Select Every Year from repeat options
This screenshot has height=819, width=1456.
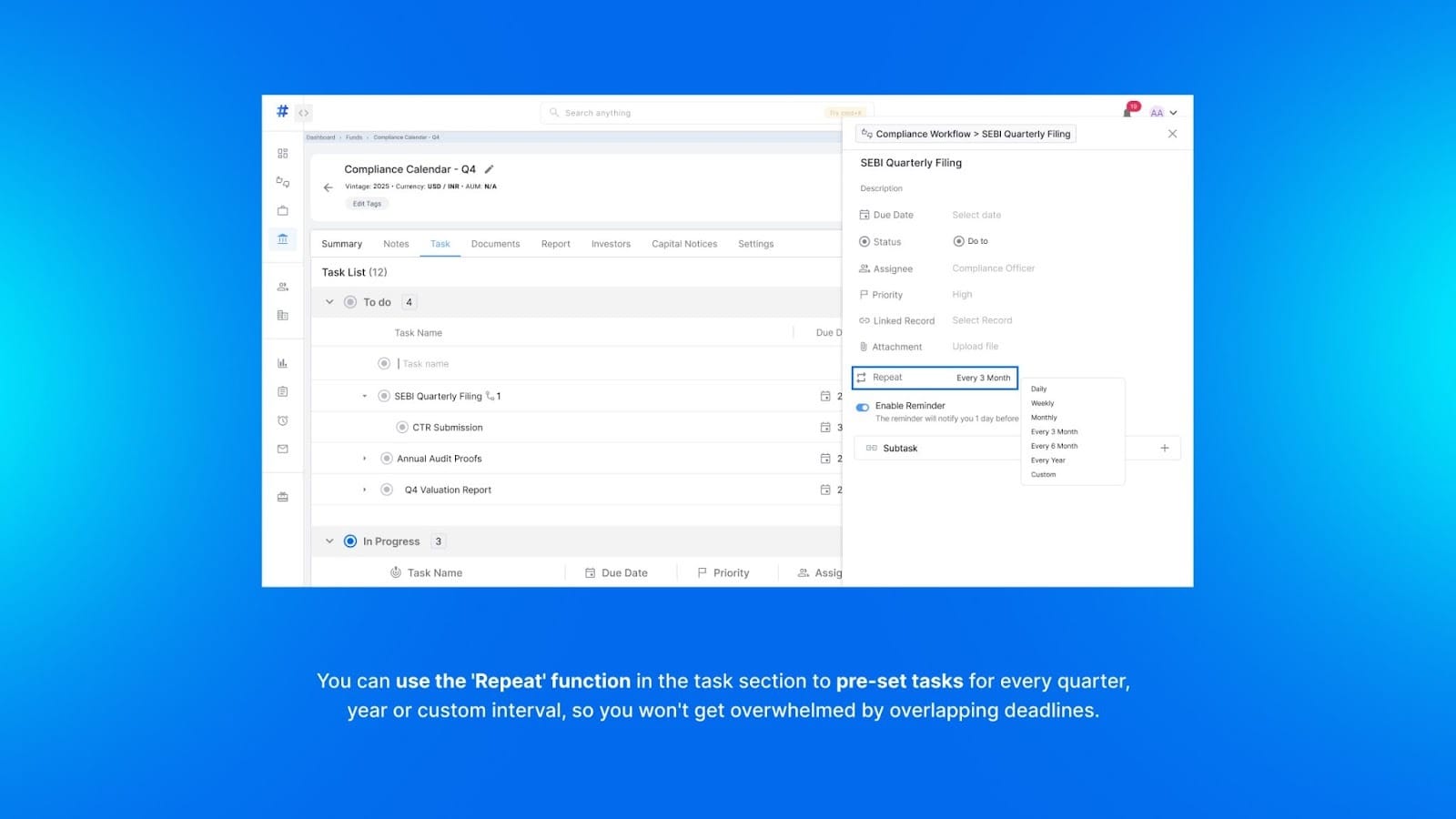pos(1047,460)
